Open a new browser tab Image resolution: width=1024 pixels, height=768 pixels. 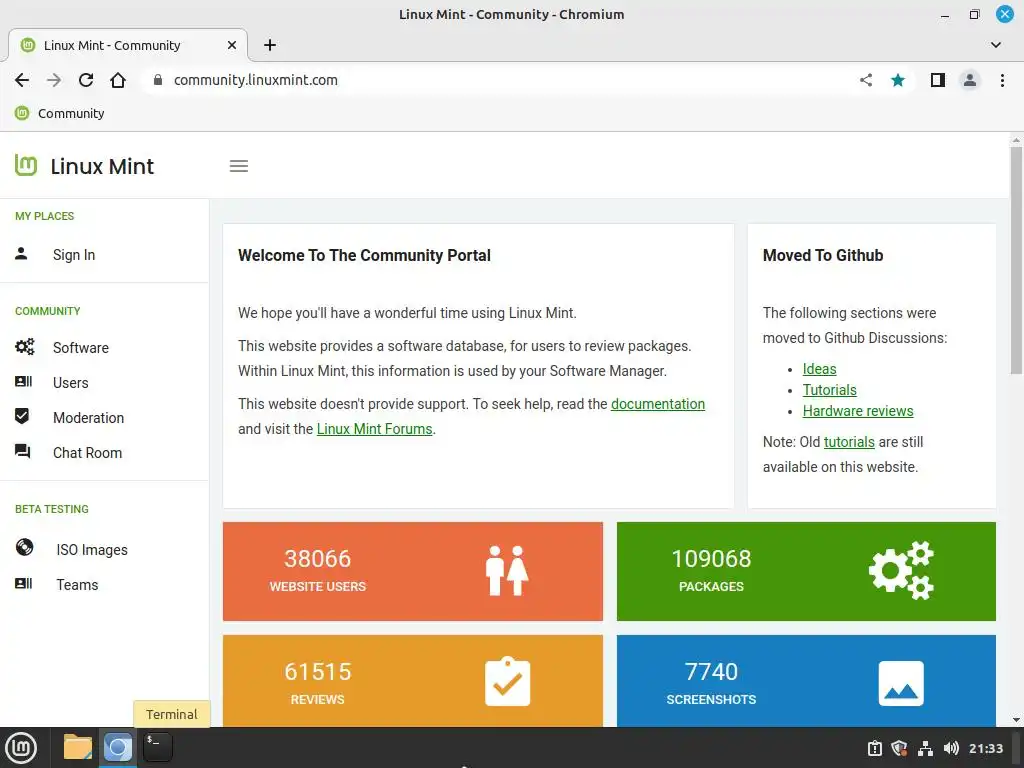pyautogui.click(x=270, y=45)
